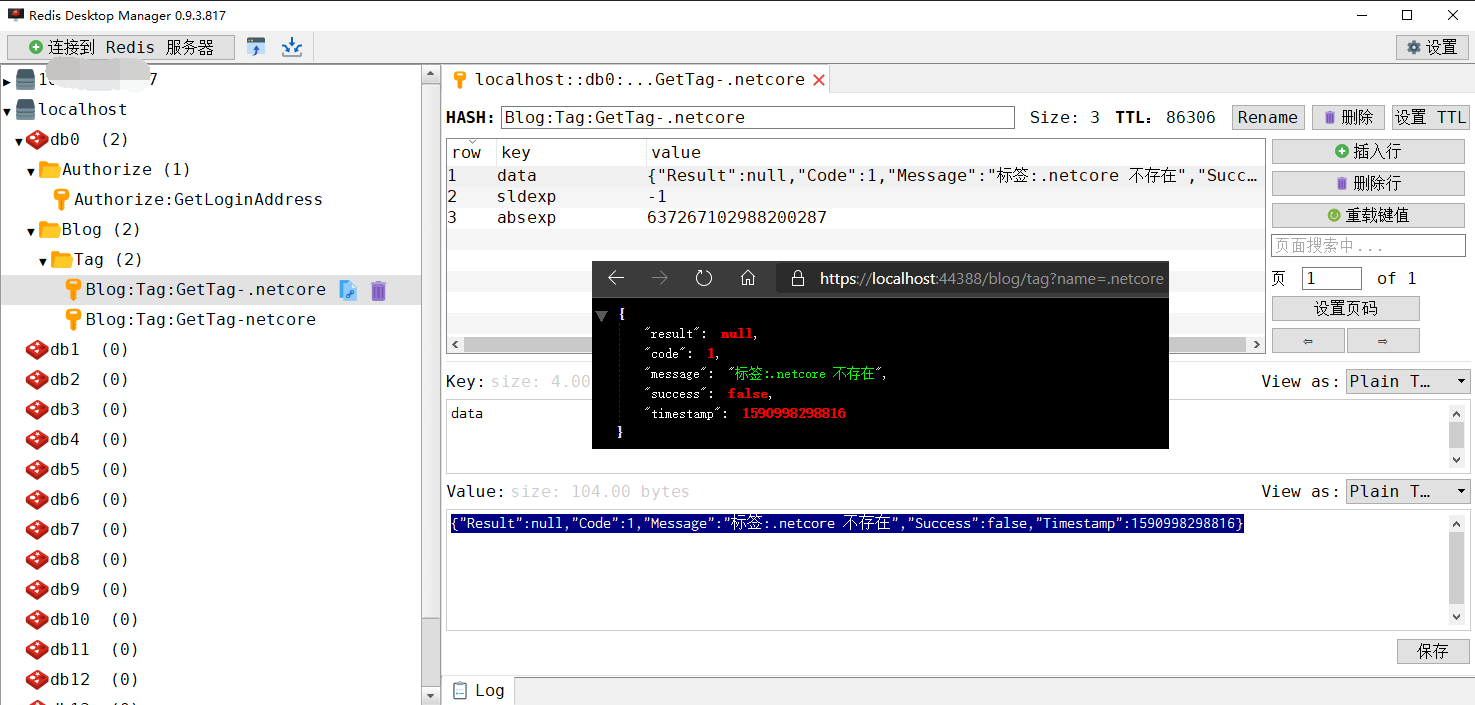Open the Value 'View as' dropdown
Image resolution: width=1475 pixels, height=705 pixels.
1407,491
